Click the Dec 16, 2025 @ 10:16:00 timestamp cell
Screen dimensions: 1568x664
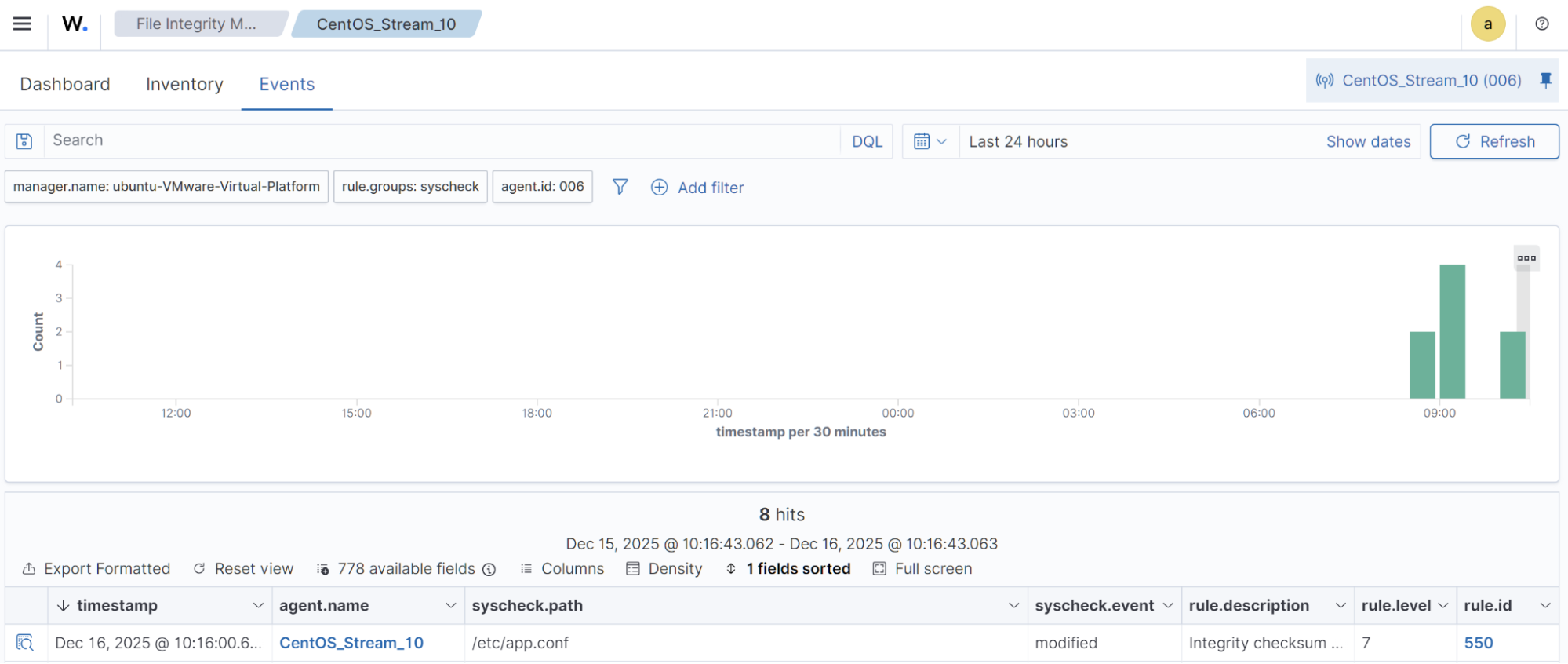coord(160,643)
